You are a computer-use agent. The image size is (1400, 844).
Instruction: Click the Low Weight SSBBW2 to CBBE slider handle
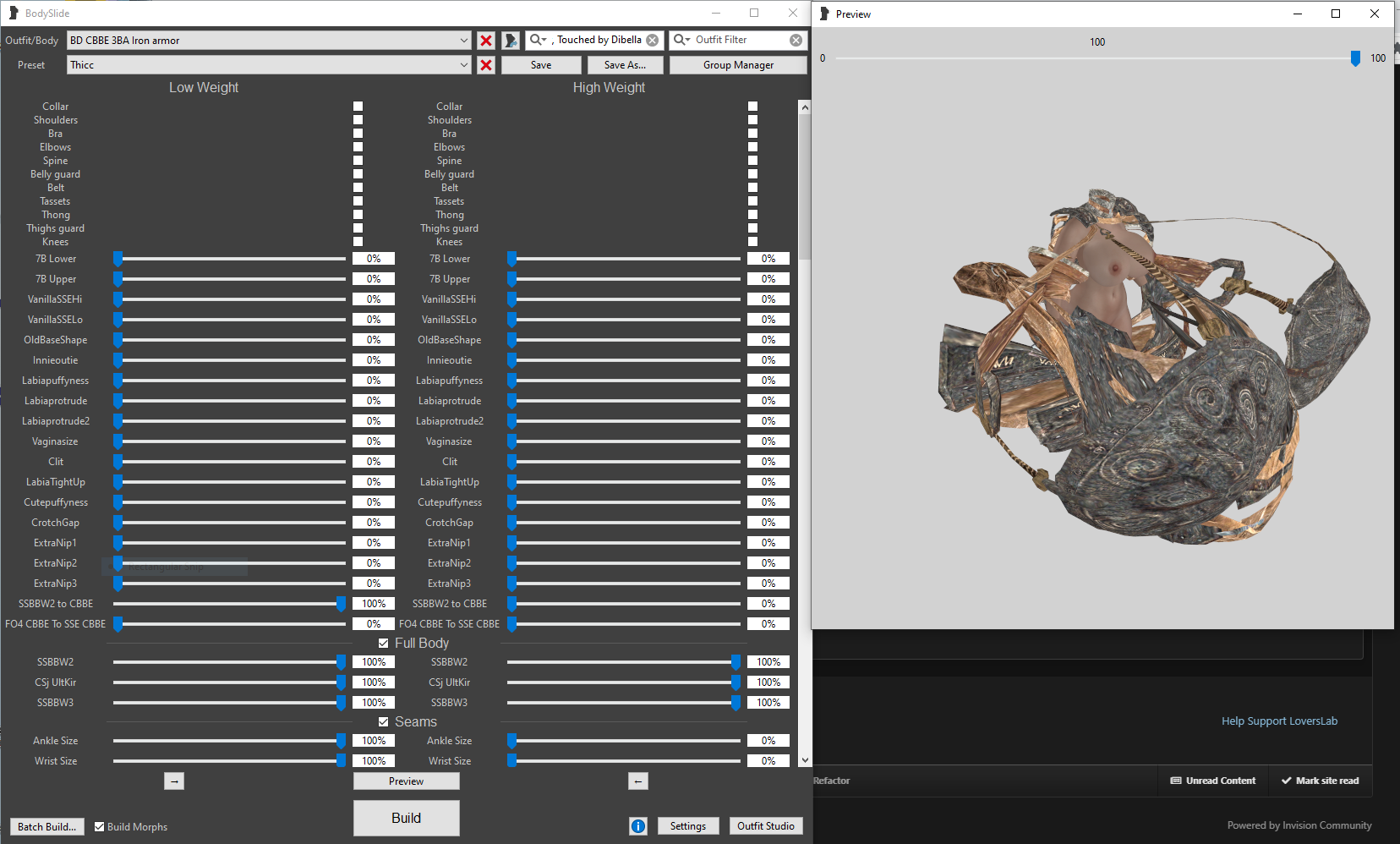click(341, 604)
